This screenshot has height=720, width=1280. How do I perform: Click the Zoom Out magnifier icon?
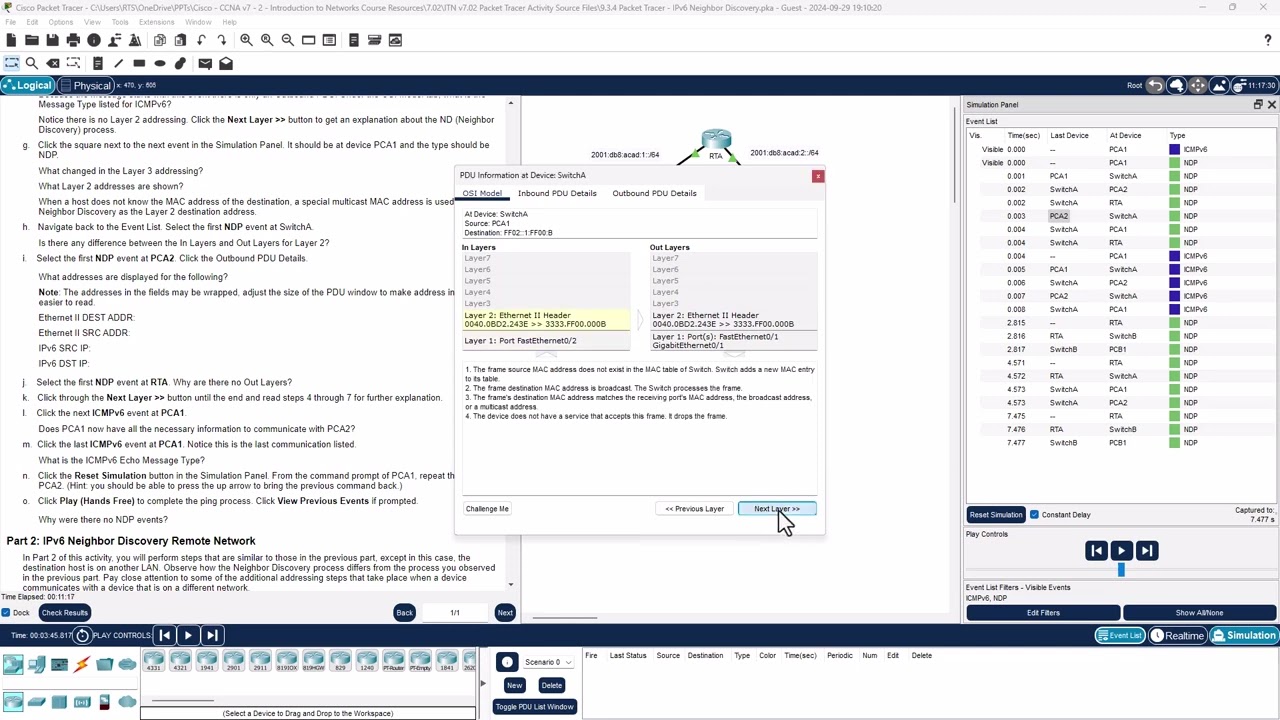pos(288,40)
